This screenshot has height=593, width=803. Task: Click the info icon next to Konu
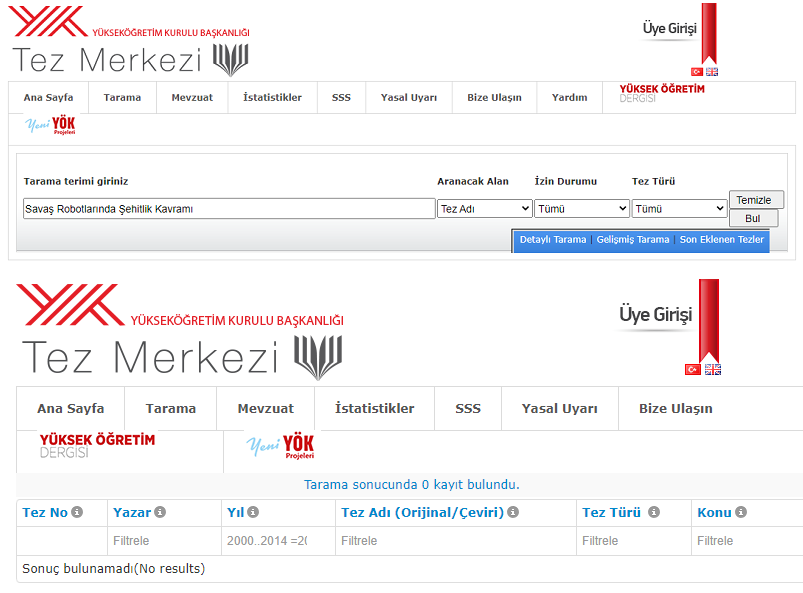point(741,512)
